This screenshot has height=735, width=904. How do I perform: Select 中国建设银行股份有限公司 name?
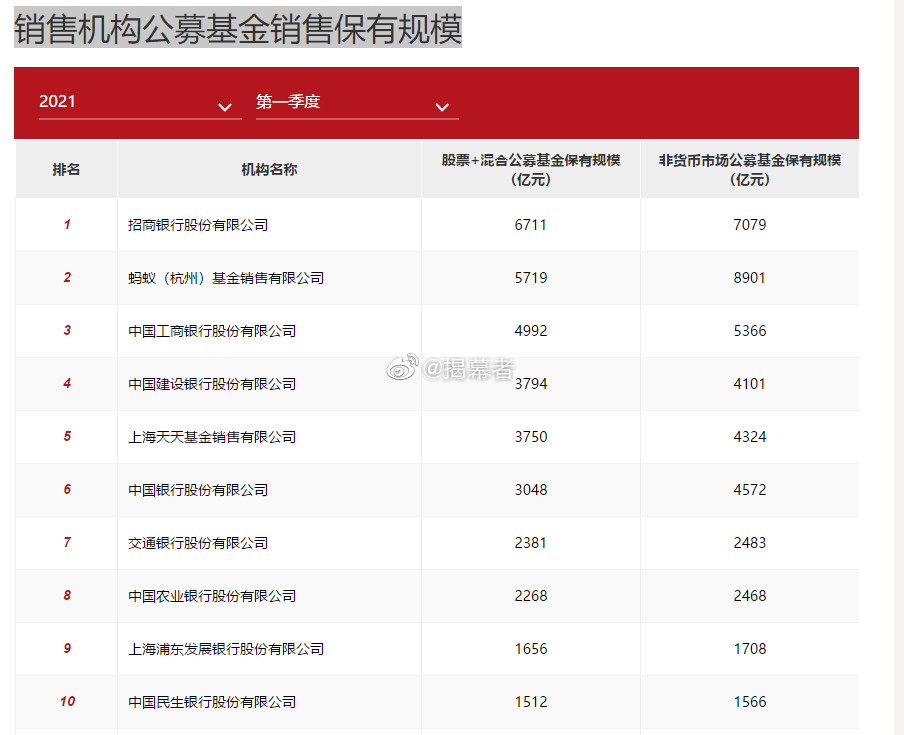212,384
